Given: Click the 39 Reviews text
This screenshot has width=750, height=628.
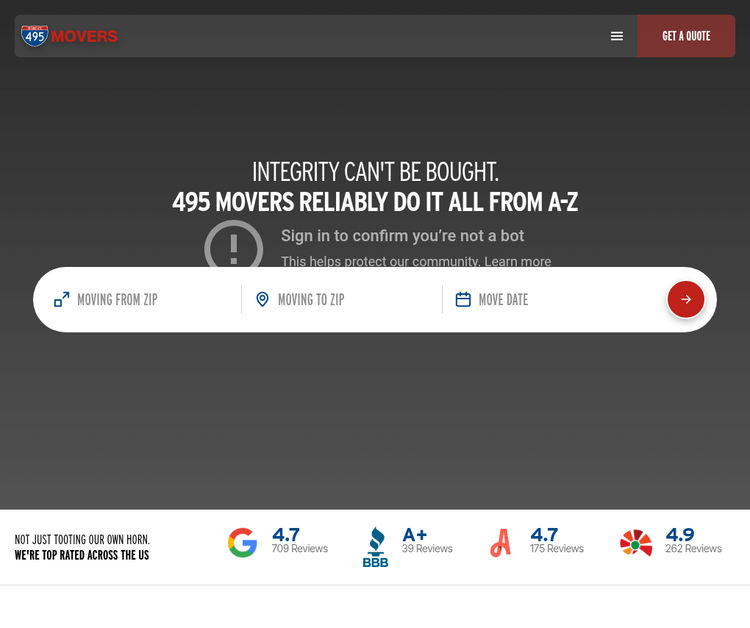Looking at the screenshot, I should (427, 549).
